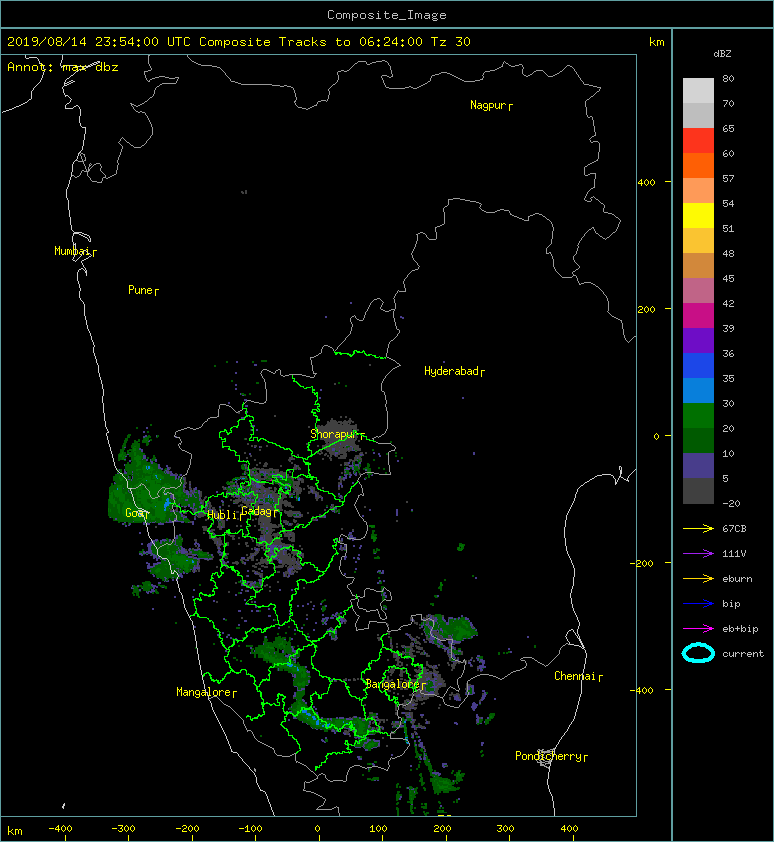The width and height of the screenshot is (774, 842).
Task: Click the Composite_Image title text
Action: 387,15
